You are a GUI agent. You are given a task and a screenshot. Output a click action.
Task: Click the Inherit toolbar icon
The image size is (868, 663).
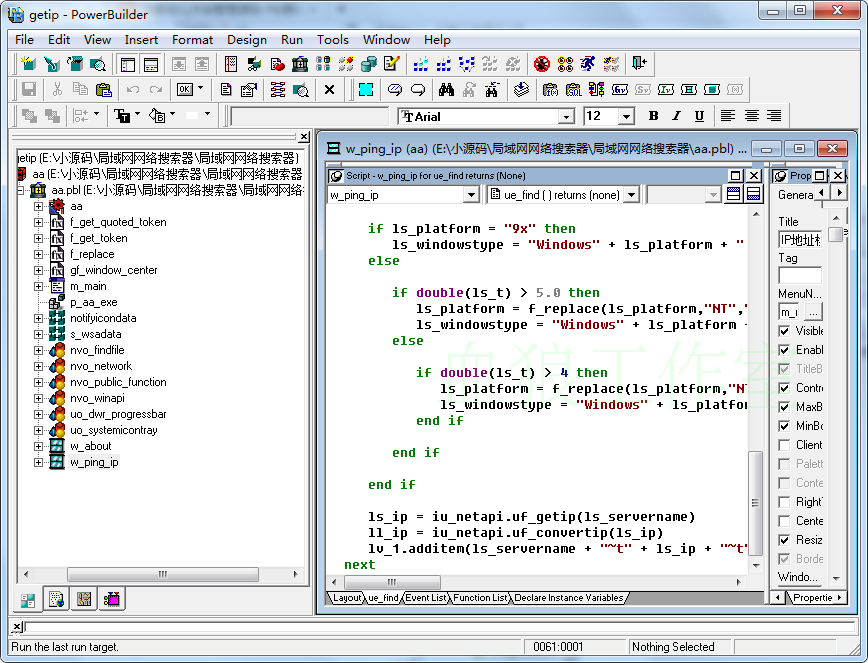[x=51, y=64]
